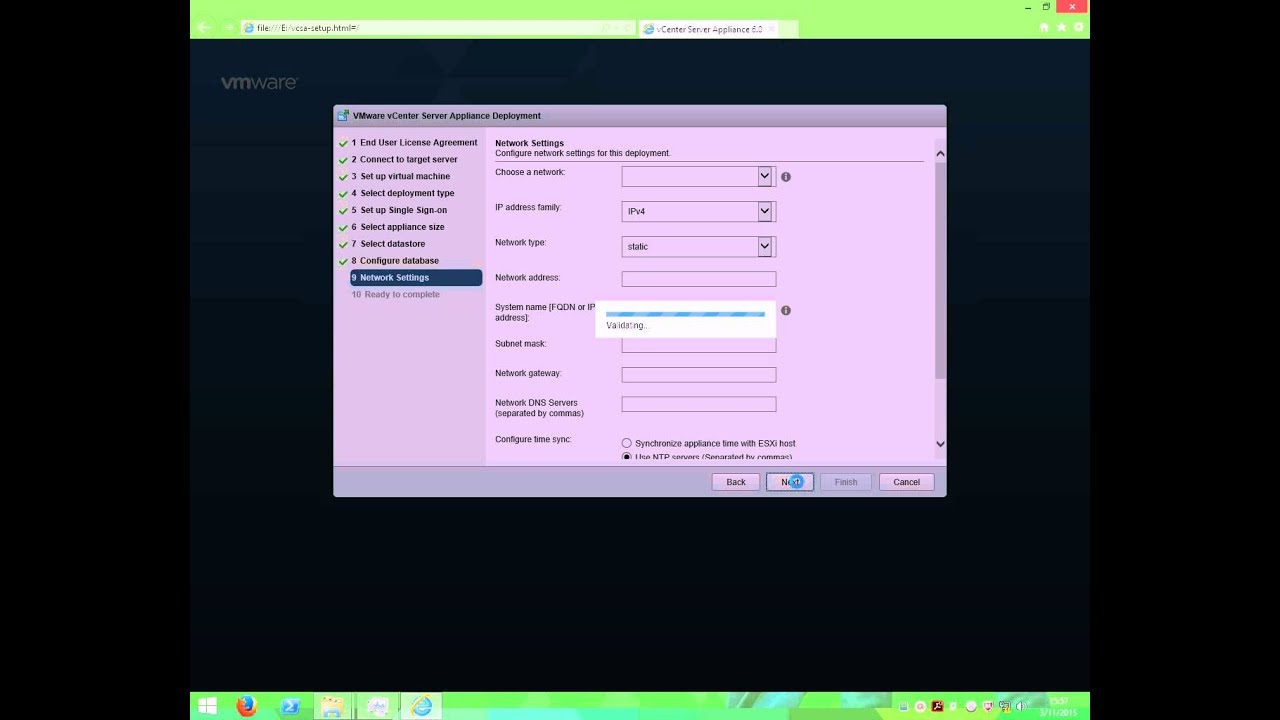The width and height of the screenshot is (1280, 720).
Task: Click the info icon beside System name
Action: (x=786, y=310)
